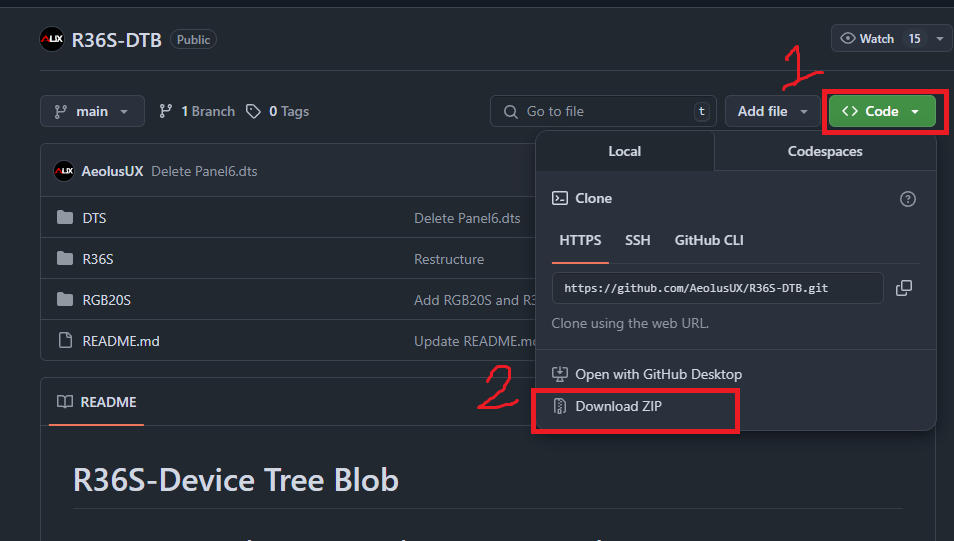Open the main branch dropdown
This screenshot has width=954, height=541.
click(92, 111)
